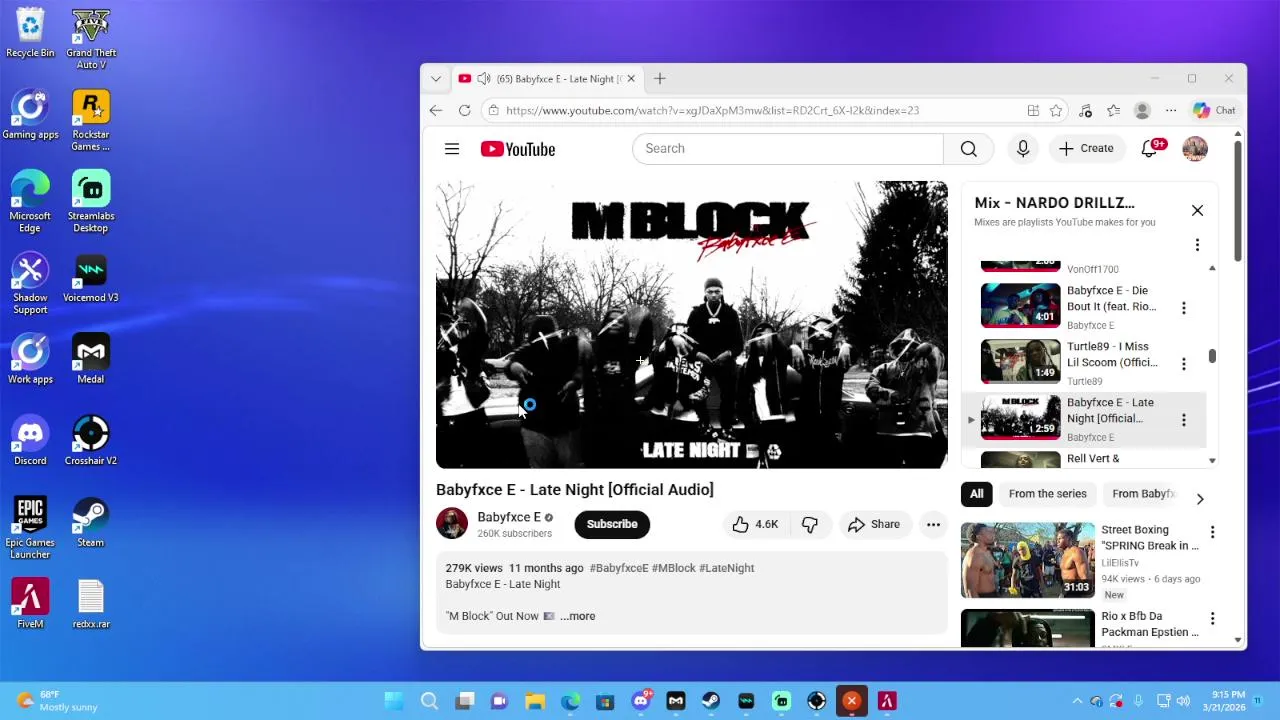Mute tab via speaker icon
Viewport: 1280px width, 720px height.
coord(484,79)
